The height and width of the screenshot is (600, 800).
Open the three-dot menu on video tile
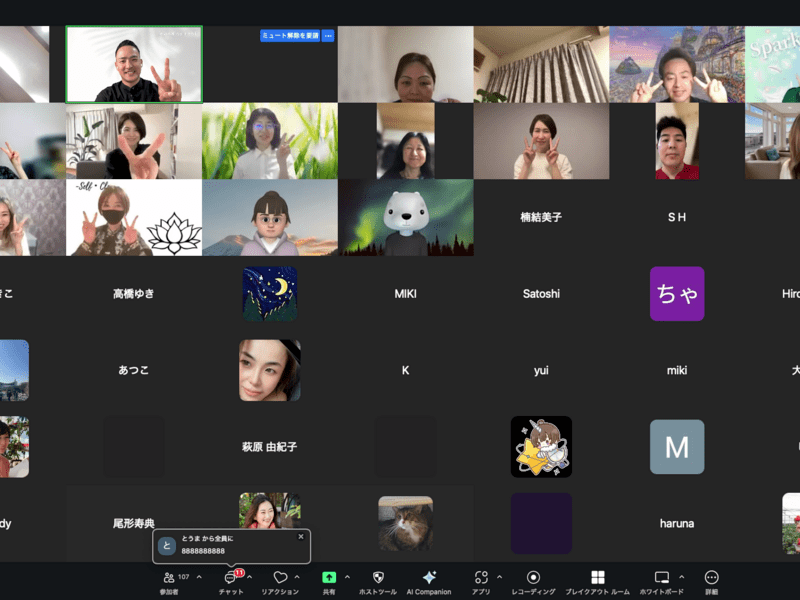(x=328, y=36)
